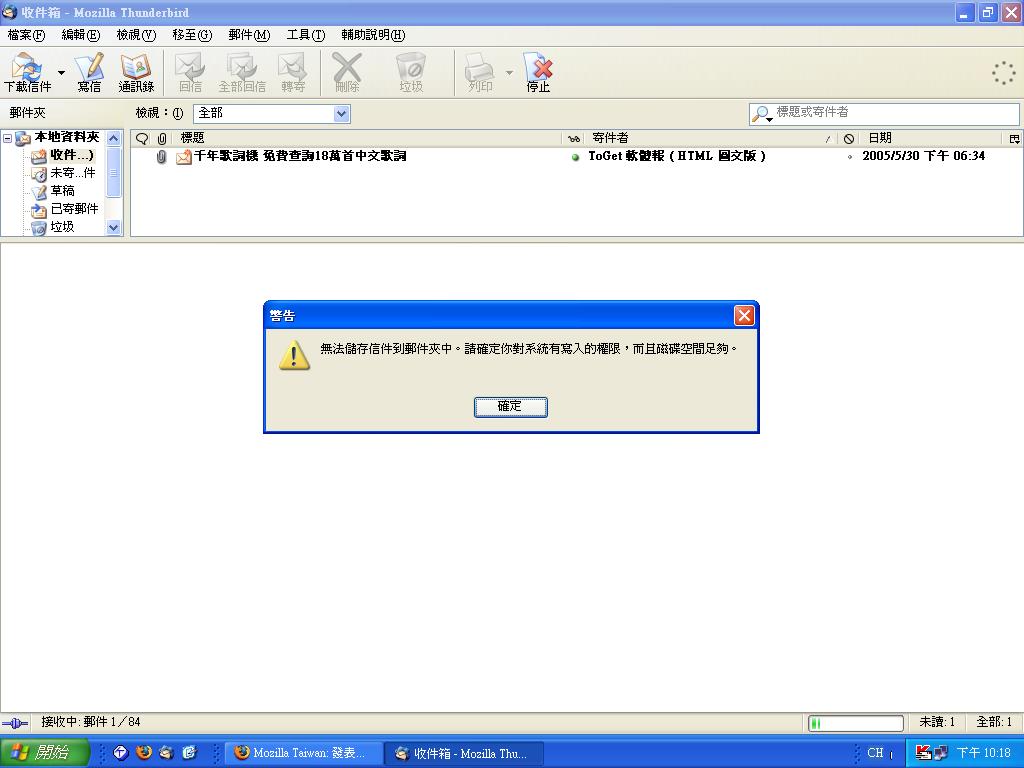Click 收件箱 - Mozilla Thu... taskbar button
The image size is (1024, 768).
click(x=465, y=753)
